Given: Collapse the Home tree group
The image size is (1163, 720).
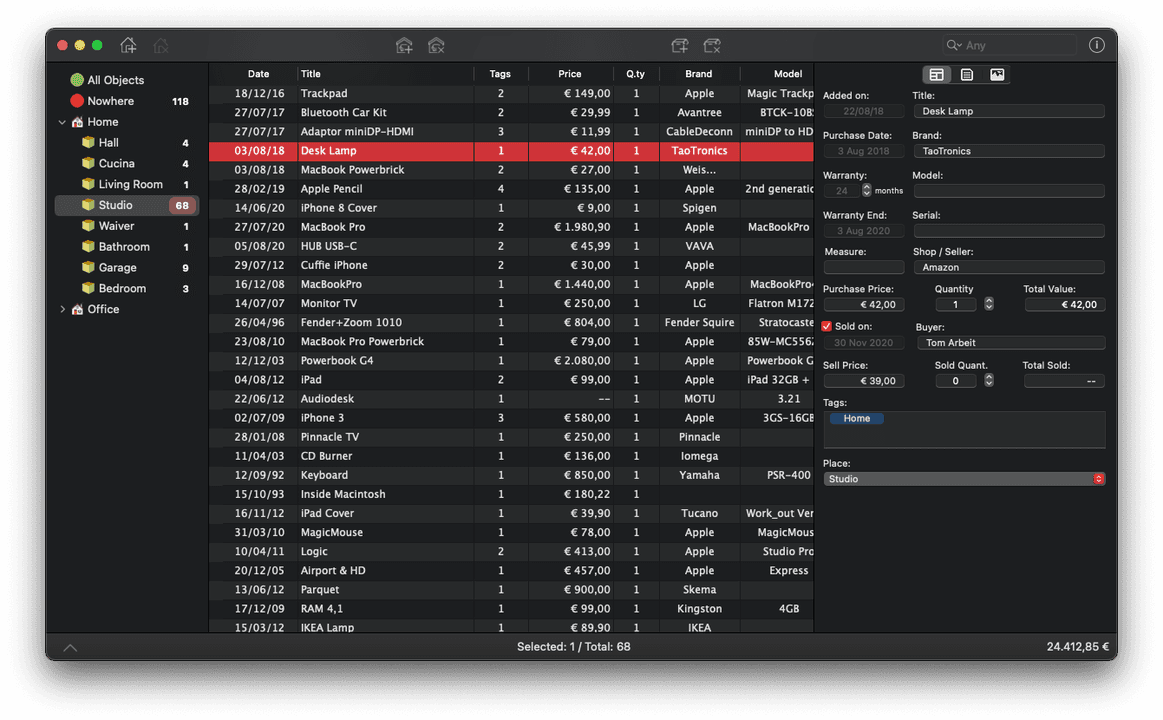Looking at the screenshot, I should pos(63,122).
